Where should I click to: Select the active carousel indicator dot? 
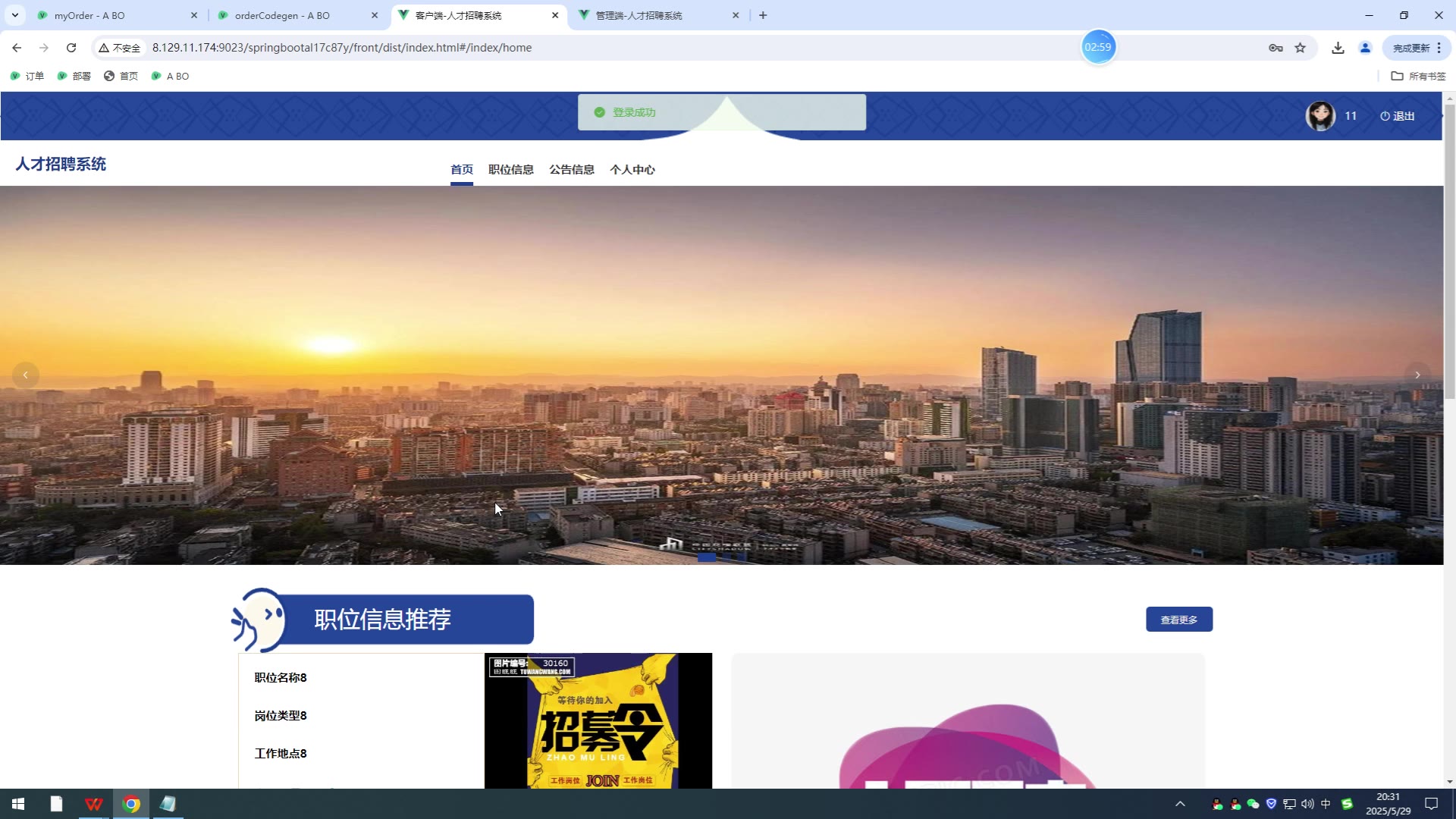click(706, 557)
